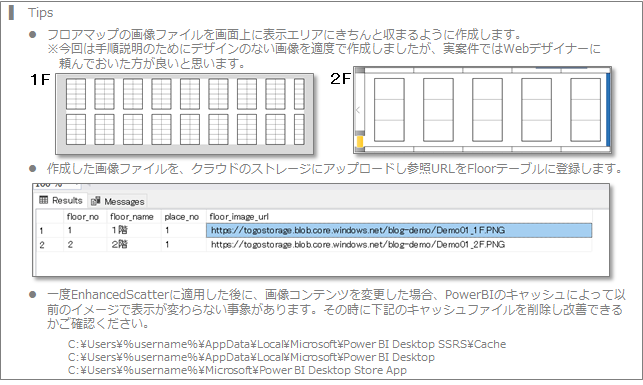The height and width of the screenshot is (385, 643).
Task: Click the Results grid icon
Action: pyautogui.click(x=43, y=200)
